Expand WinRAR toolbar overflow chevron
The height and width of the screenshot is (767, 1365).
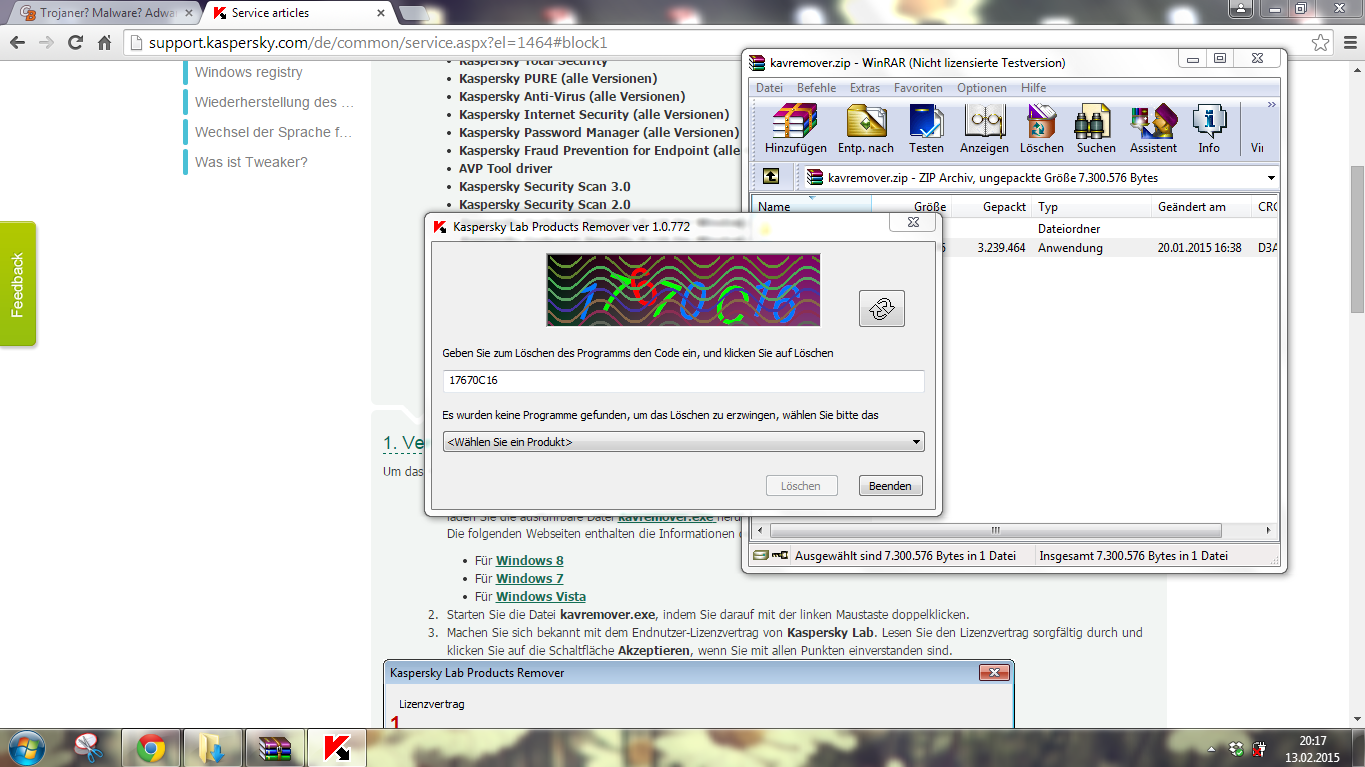point(1272,104)
